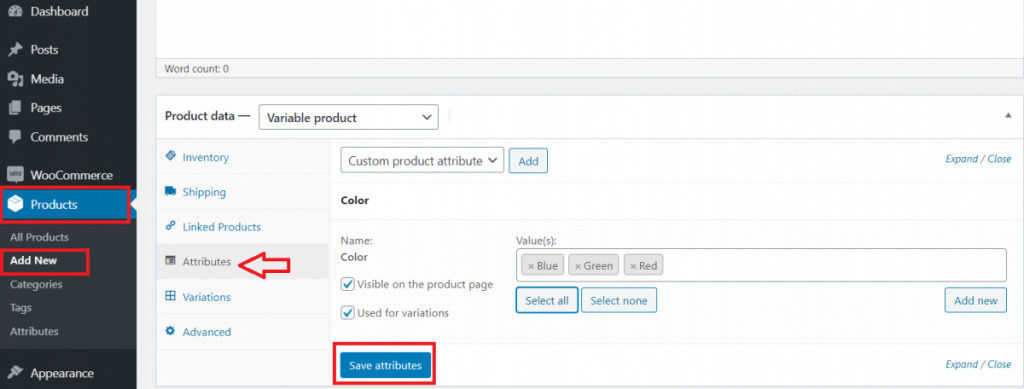Click the Add attribute button
This screenshot has height=389, width=1024.
528,161
